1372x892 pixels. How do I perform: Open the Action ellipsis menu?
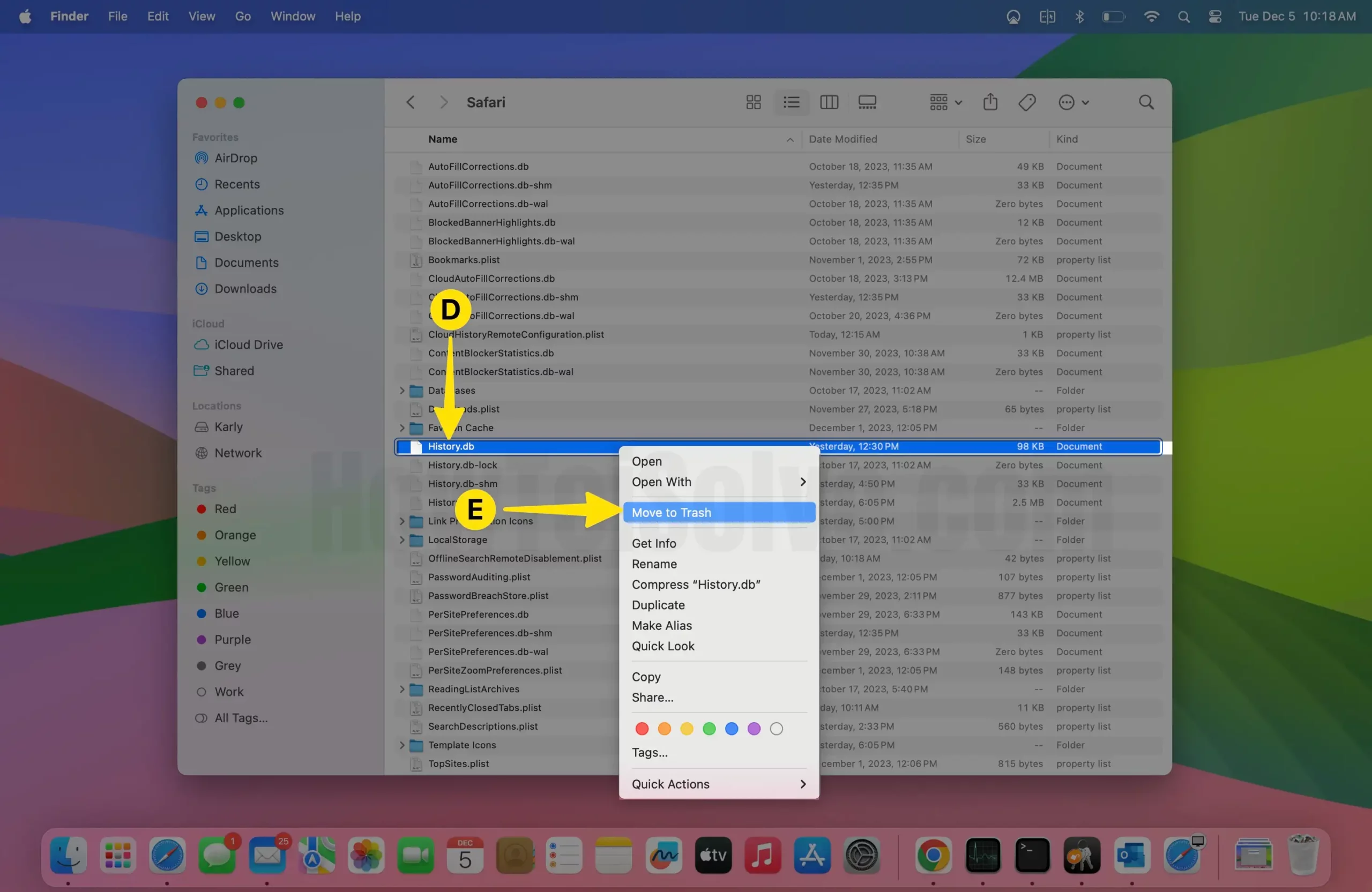pyautogui.click(x=1073, y=102)
